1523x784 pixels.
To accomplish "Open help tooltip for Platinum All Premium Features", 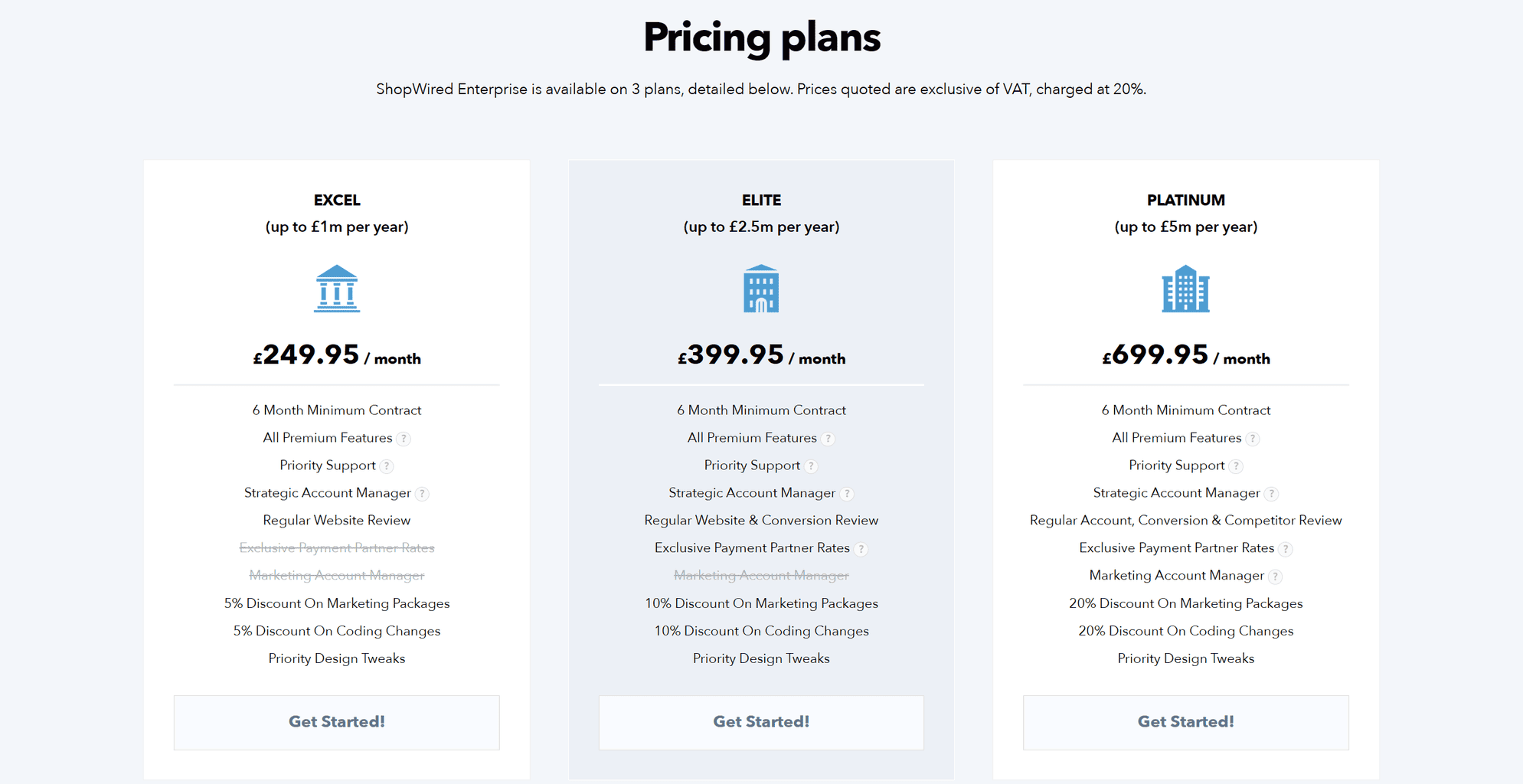I will tap(1253, 439).
